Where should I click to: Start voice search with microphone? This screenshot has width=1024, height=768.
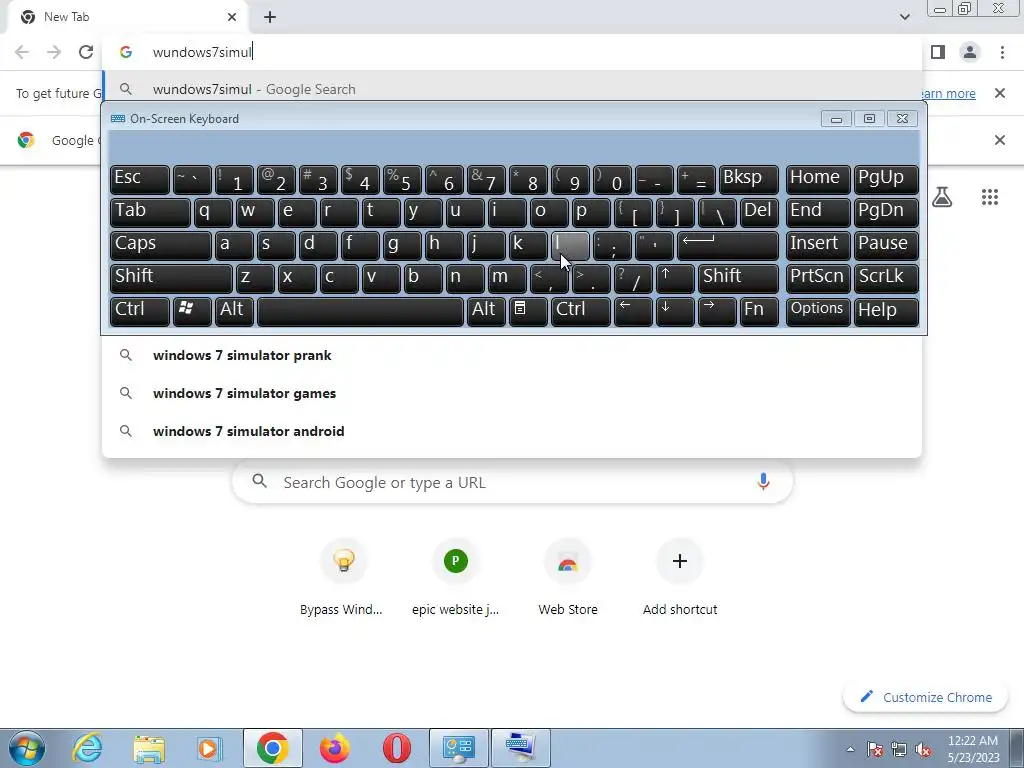[763, 482]
